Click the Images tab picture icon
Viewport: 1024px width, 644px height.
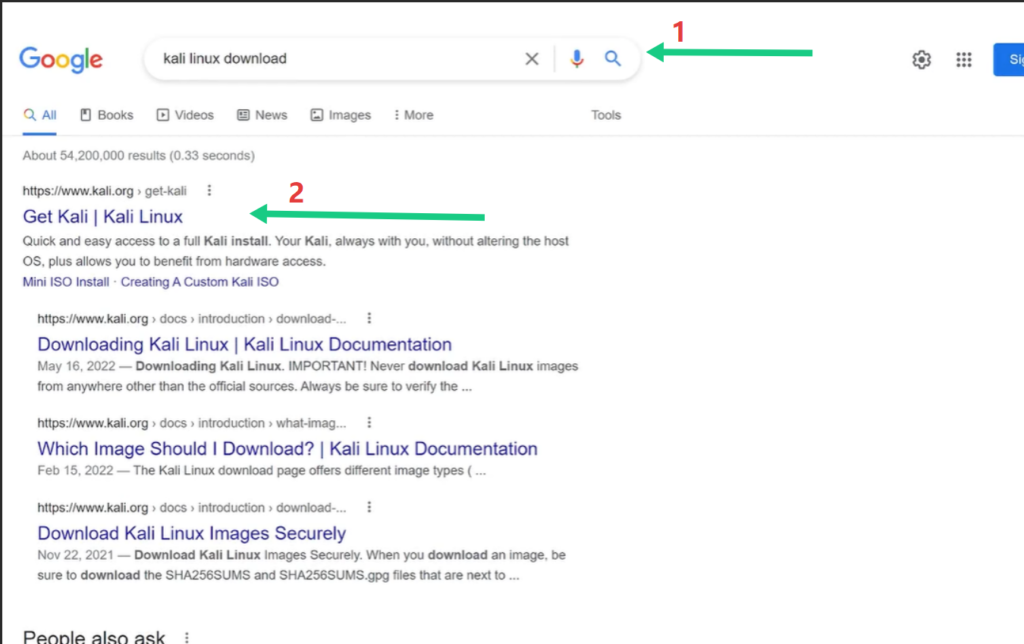(x=317, y=115)
